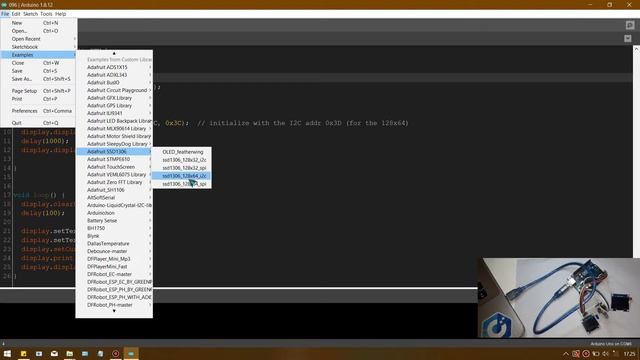Click the Arduino IDE taskbar icon
This screenshot has width=640, height=360.
point(131,353)
